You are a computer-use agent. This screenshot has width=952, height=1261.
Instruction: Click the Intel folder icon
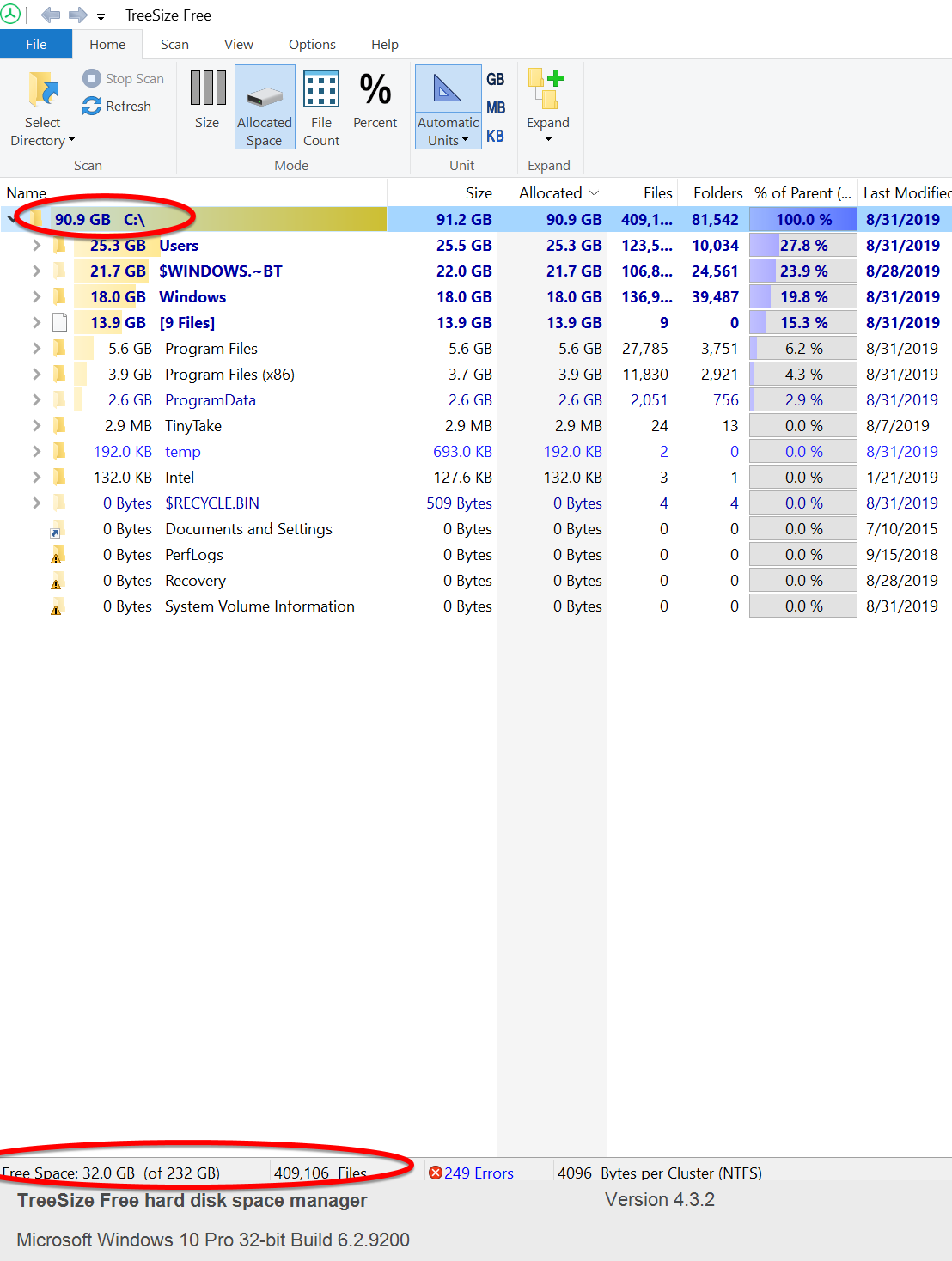59,477
